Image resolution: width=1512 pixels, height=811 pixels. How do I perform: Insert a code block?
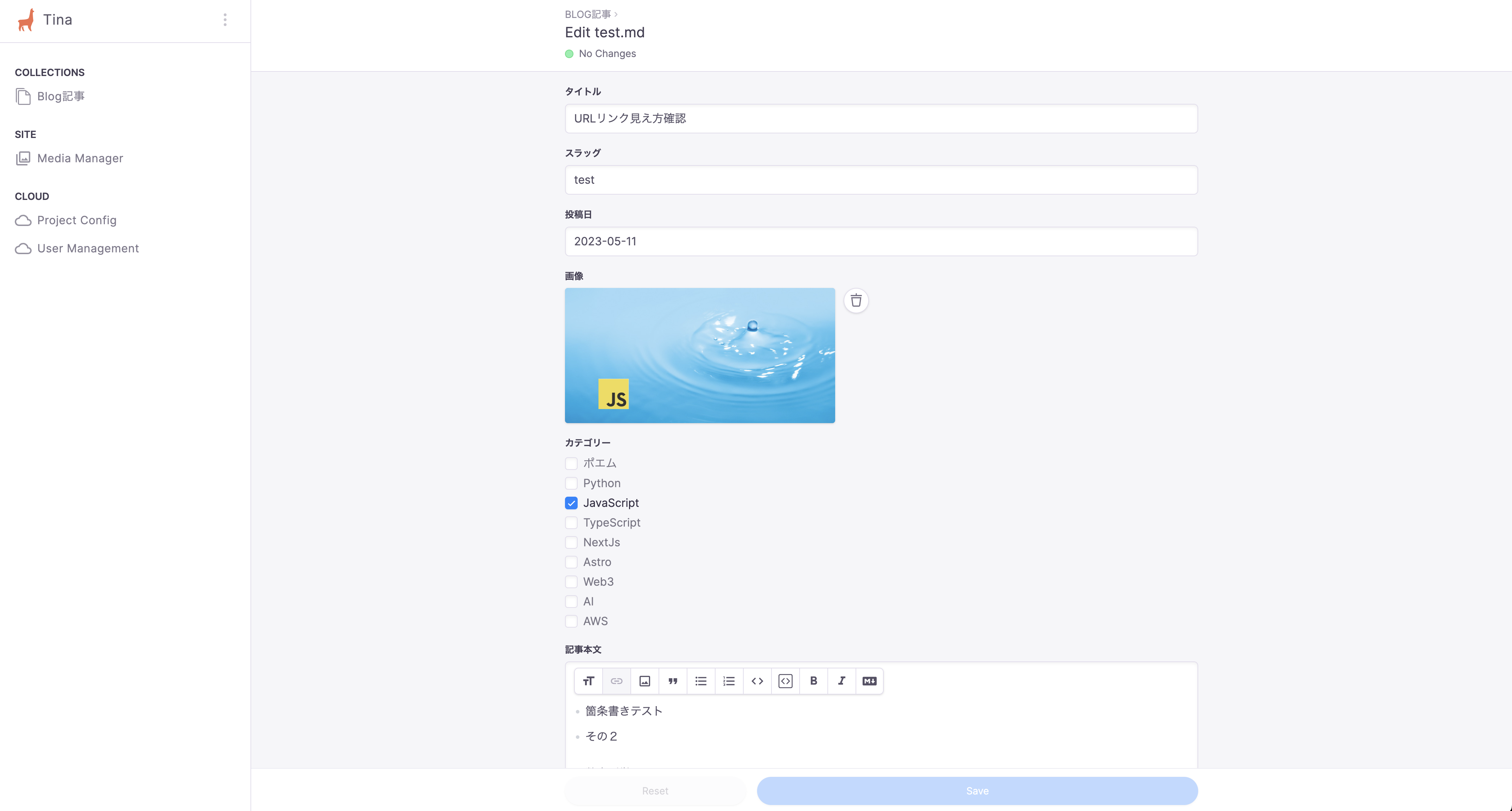(785, 681)
